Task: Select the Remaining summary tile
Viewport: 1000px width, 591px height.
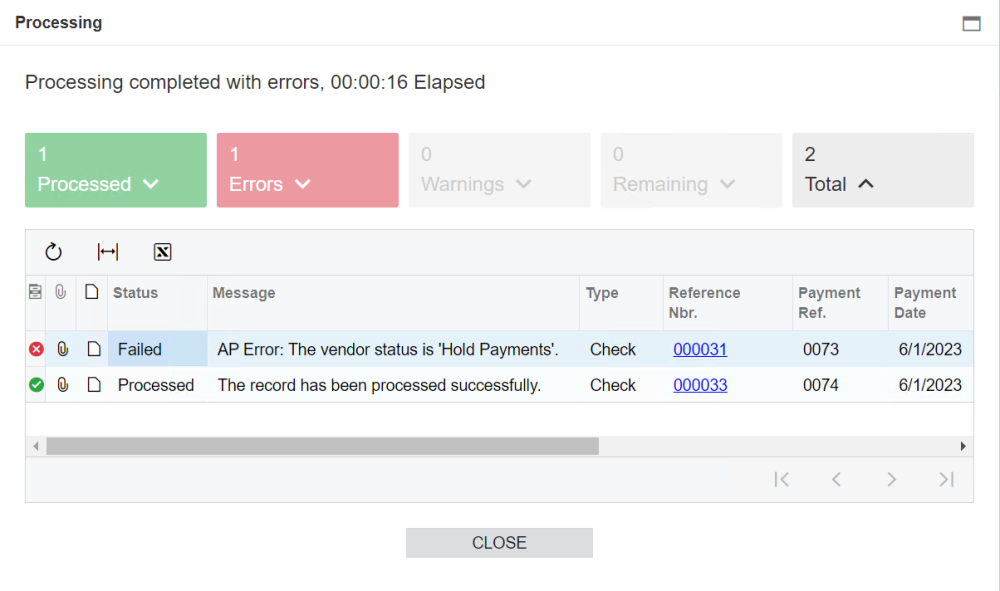Action: [x=691, y=170]
